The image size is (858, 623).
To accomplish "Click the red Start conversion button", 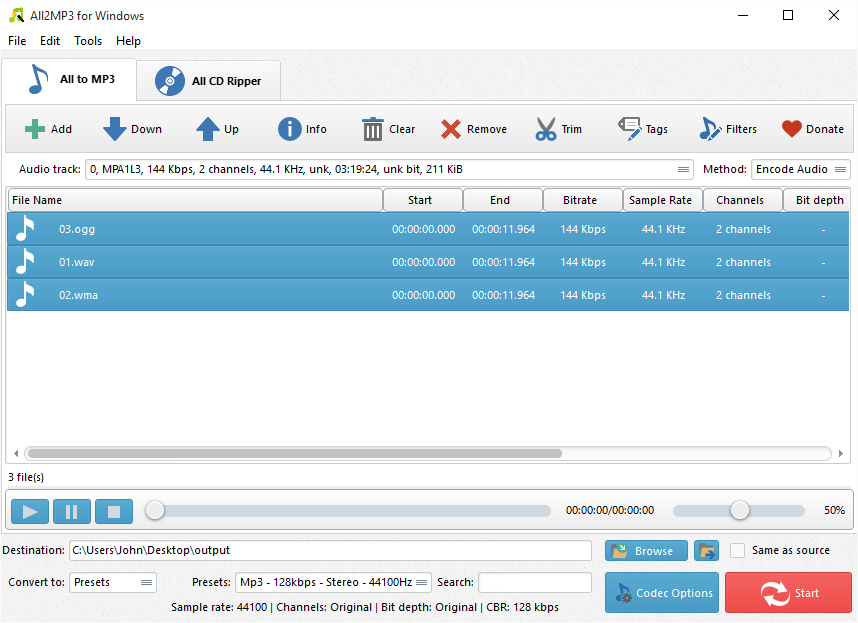I will point(789,593).
